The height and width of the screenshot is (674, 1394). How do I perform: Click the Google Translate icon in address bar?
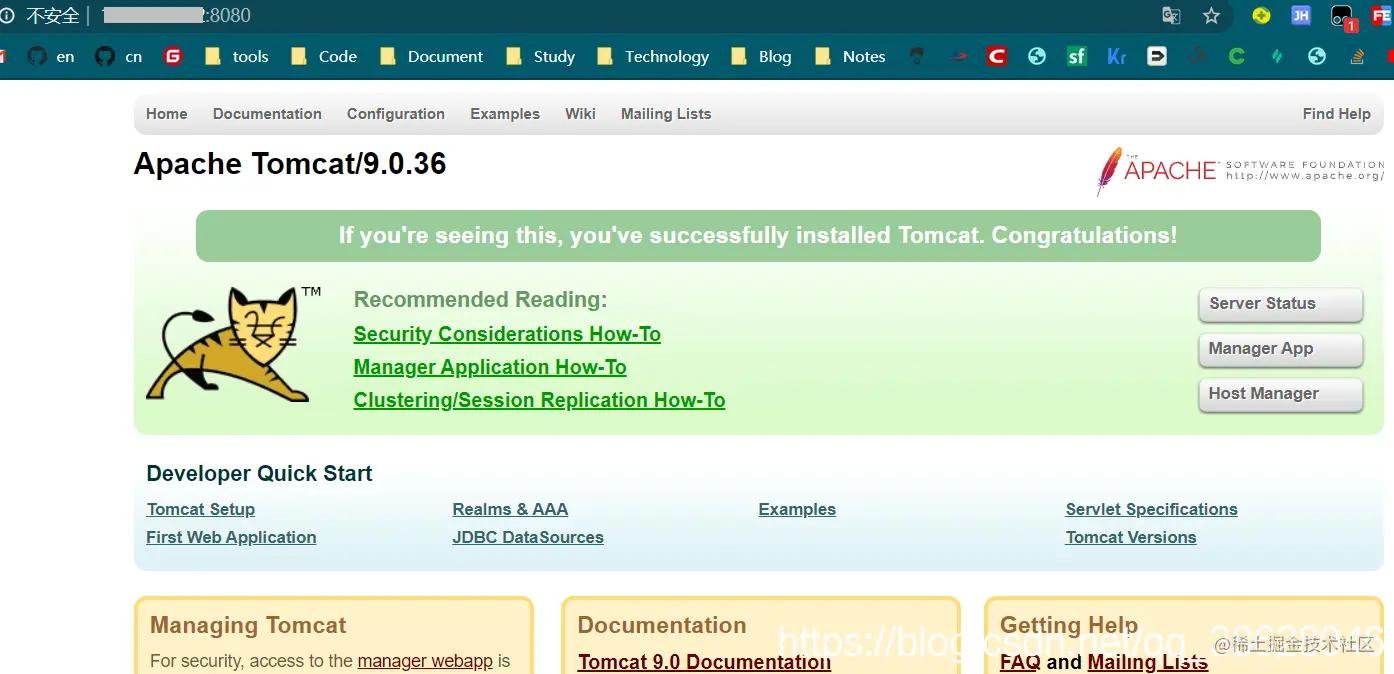[x=1171, y=16]
